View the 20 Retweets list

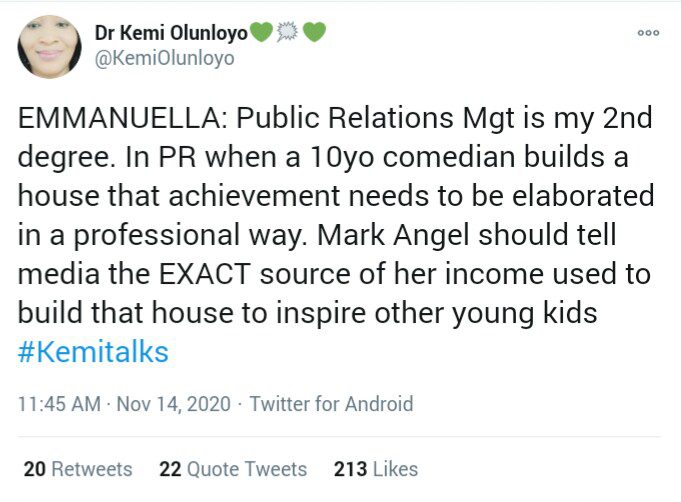point(77,468)
